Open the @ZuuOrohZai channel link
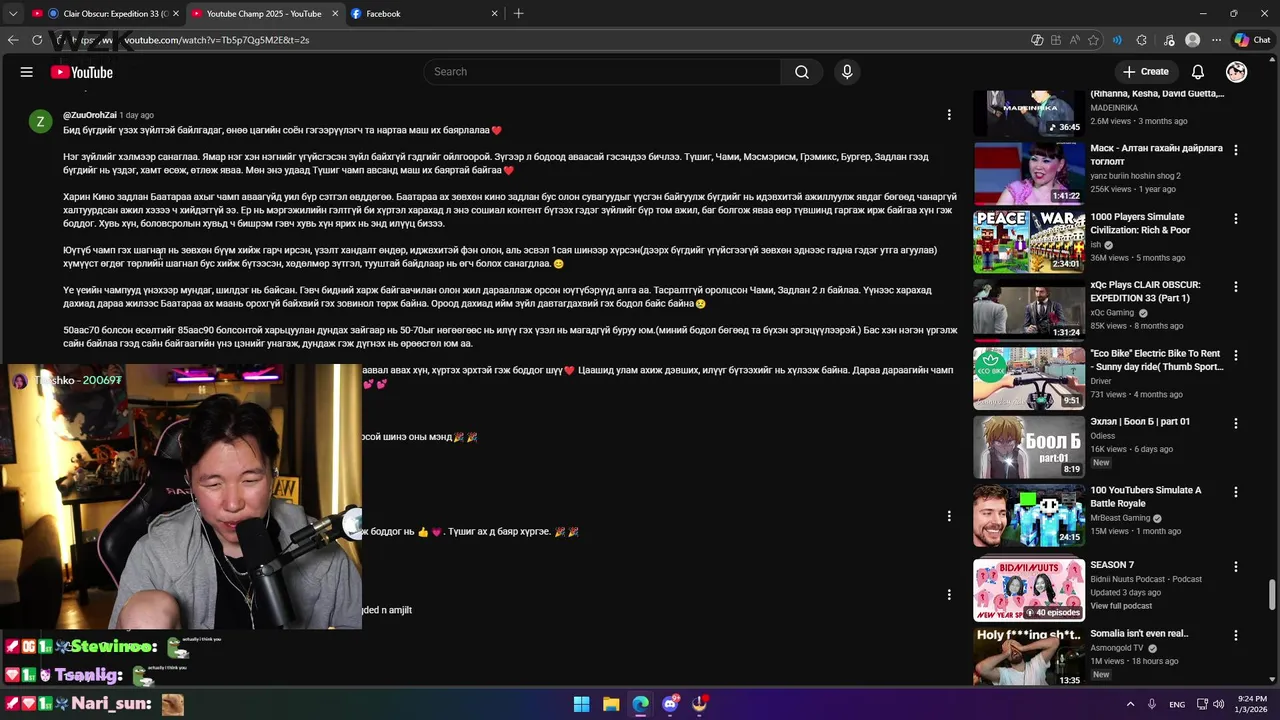1280x720 pixels. coord(90,115)
